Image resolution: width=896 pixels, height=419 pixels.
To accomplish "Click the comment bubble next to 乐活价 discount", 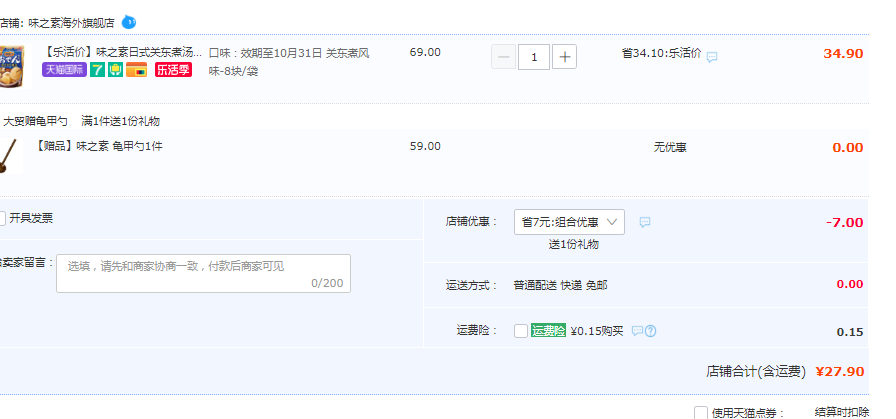I will point(712,57).
